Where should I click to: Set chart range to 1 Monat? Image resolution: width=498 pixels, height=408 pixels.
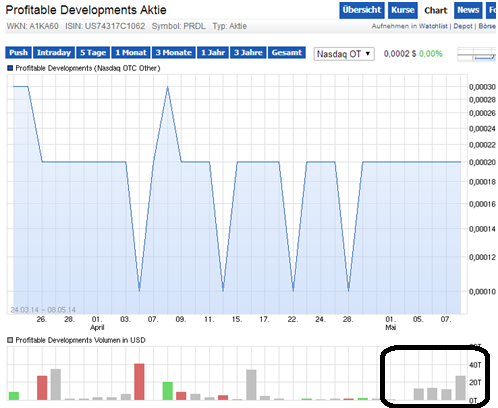[131, 53]
